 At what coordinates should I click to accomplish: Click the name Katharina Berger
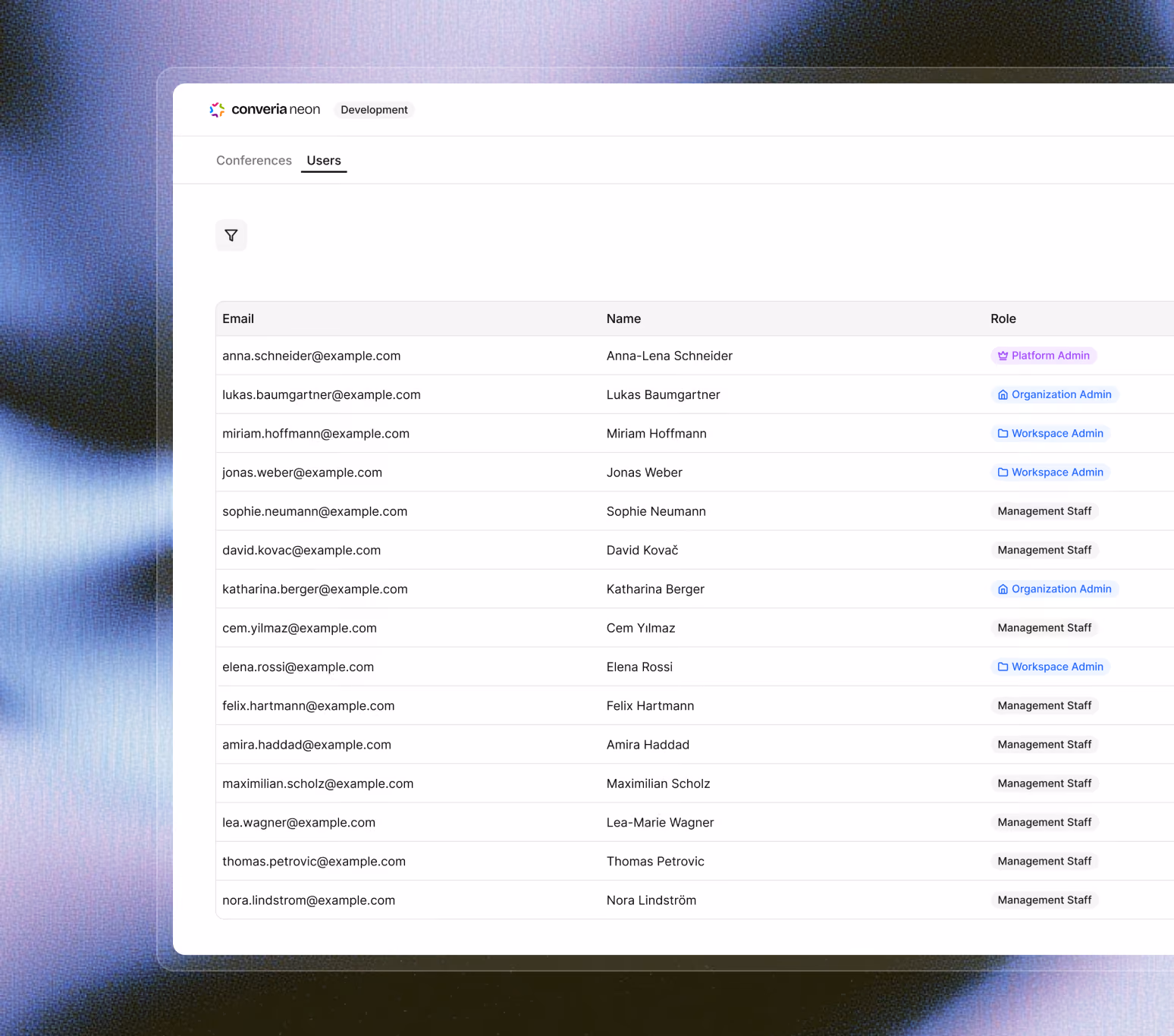point(655,589)
